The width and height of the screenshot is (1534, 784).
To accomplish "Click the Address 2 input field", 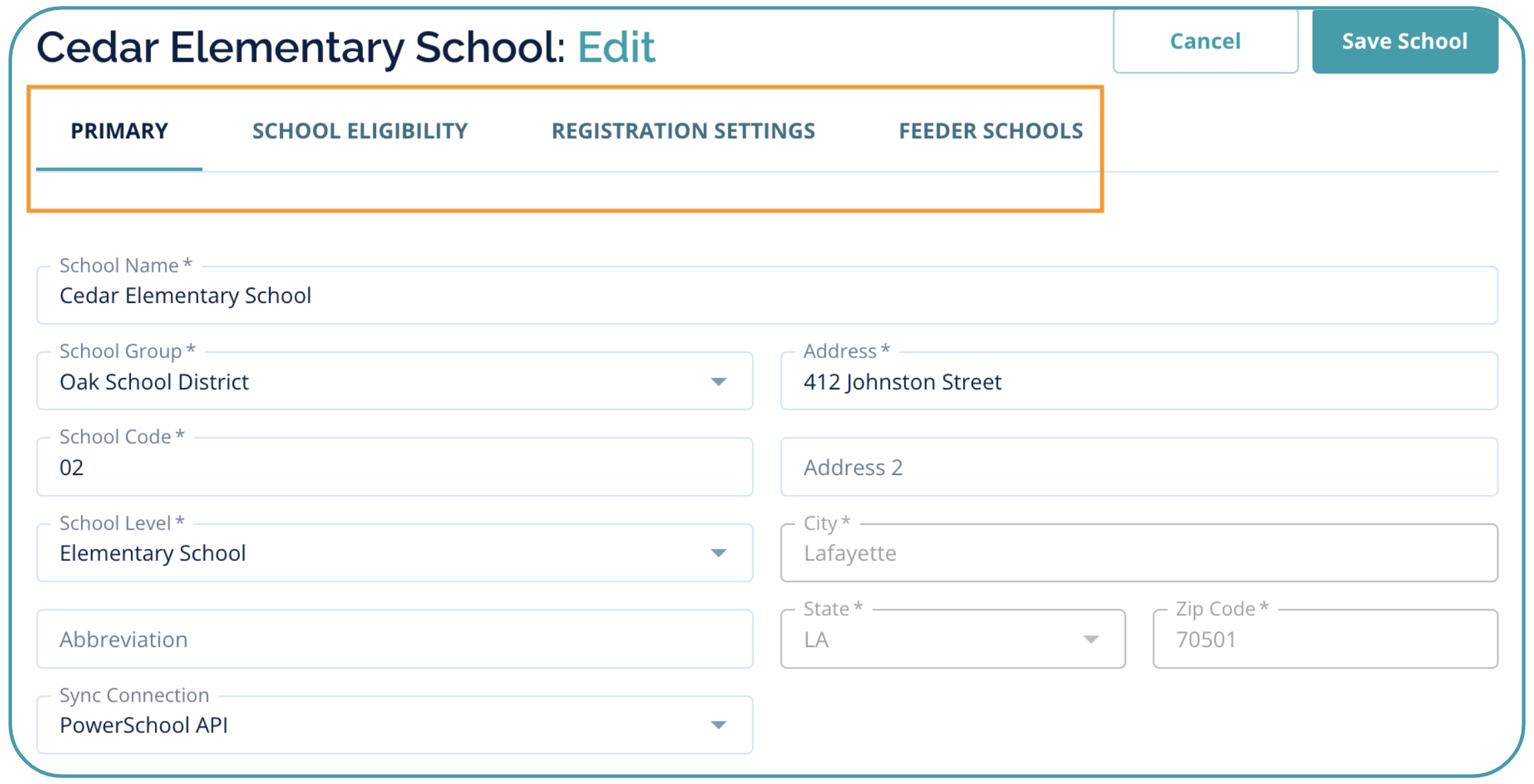I will click(1138, 468).
